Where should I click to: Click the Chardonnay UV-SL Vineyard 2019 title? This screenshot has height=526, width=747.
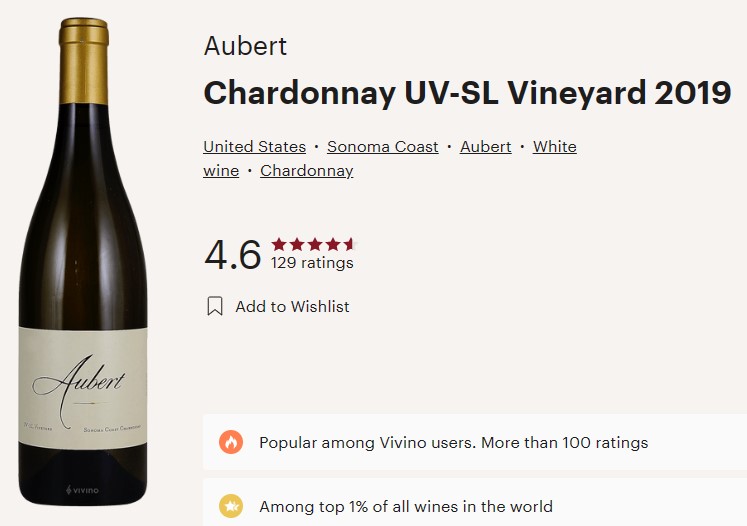point(467,93)
